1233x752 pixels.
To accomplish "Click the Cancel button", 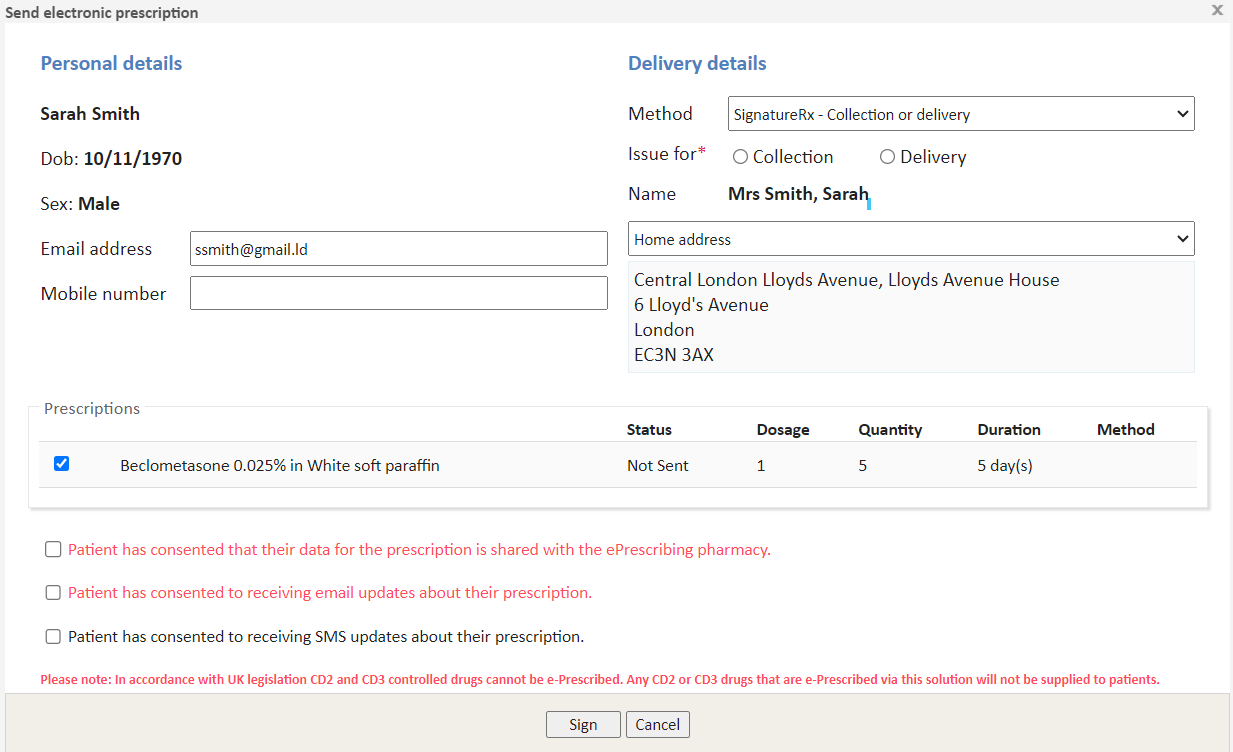I will (x=657, y=725).
